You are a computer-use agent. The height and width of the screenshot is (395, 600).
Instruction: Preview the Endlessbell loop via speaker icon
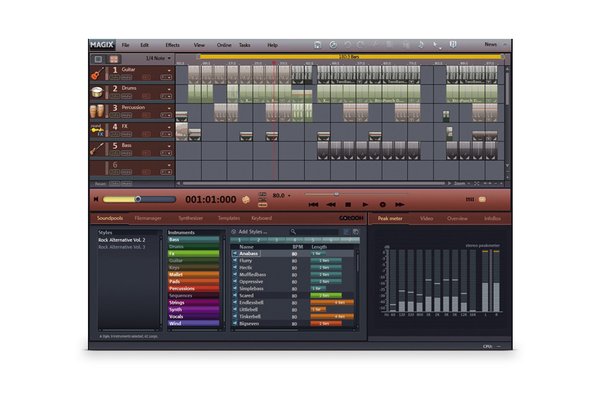point(235,302)
